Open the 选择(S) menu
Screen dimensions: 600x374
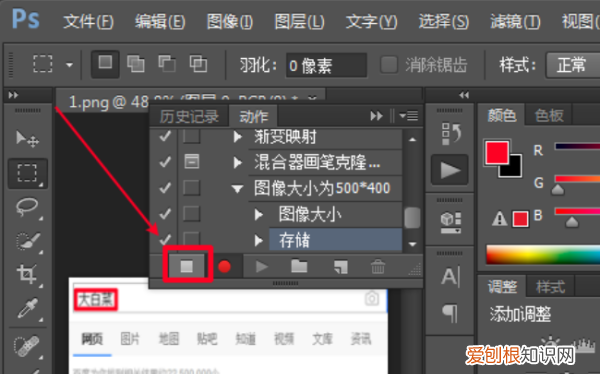[443, 21]
